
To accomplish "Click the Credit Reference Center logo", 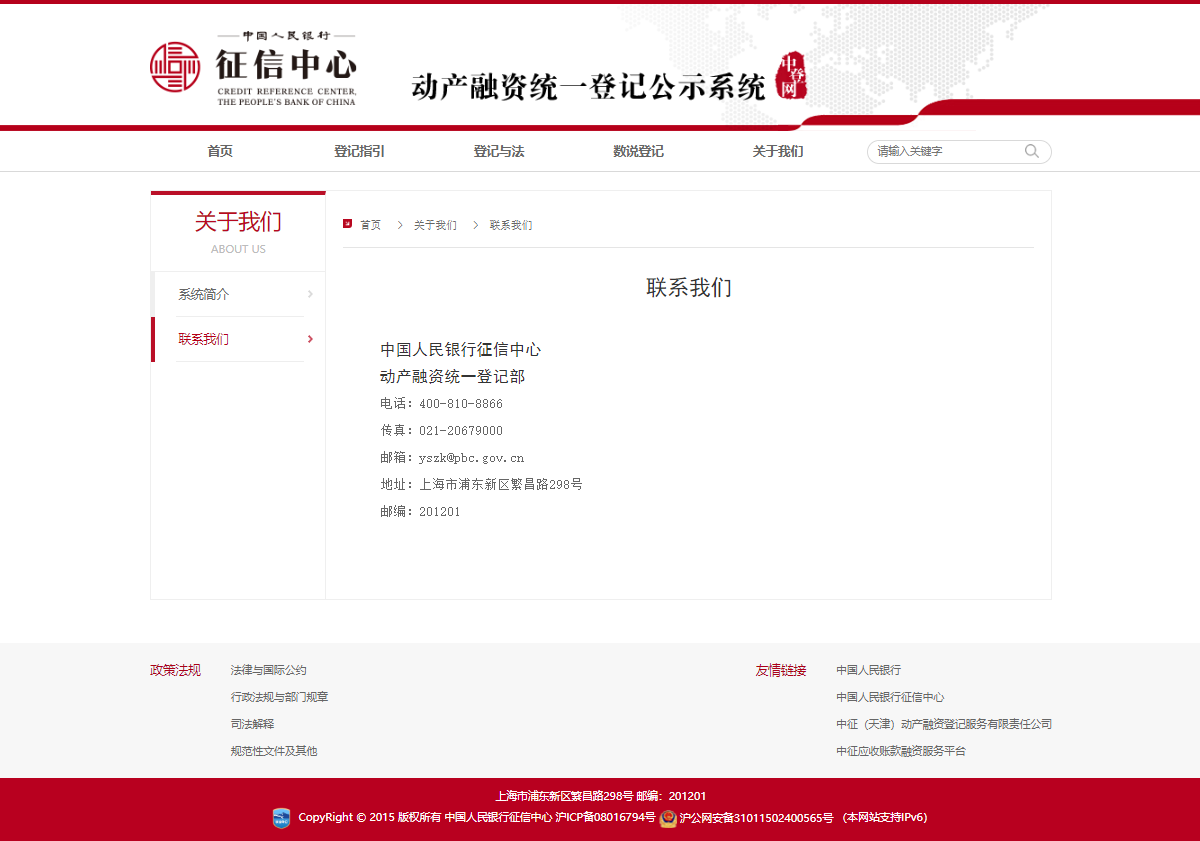I will (253, 68).
